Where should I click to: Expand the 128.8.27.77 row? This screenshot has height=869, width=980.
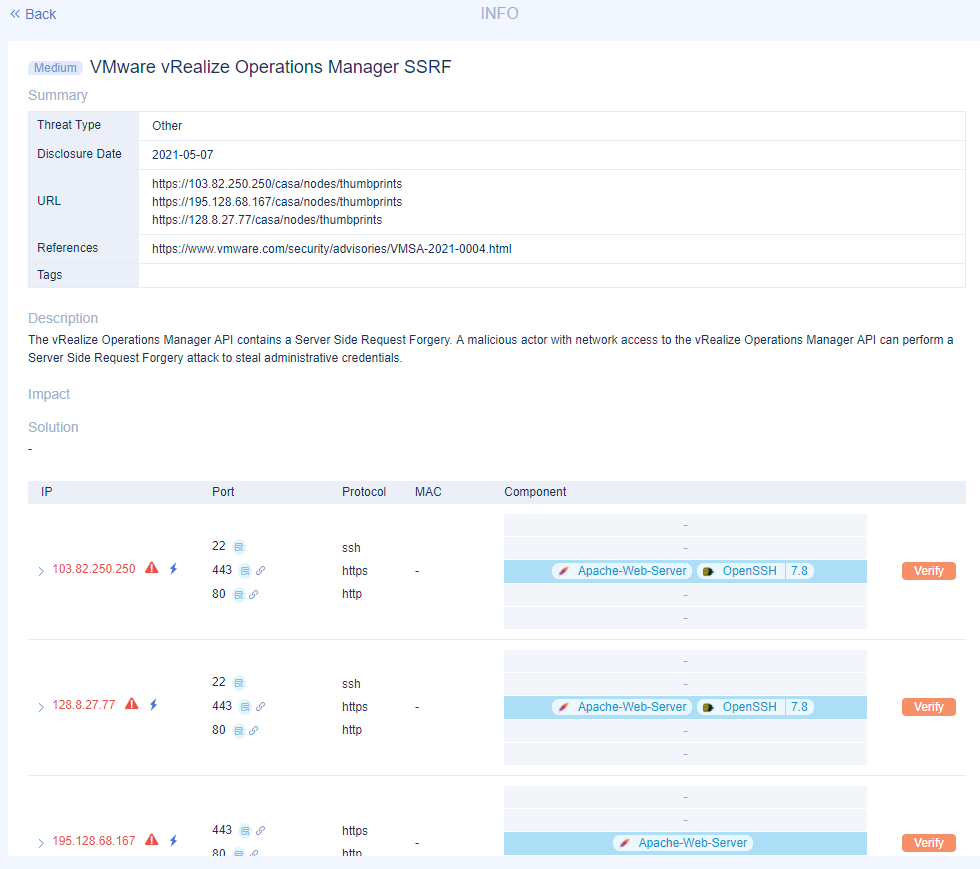coord(41,707)
